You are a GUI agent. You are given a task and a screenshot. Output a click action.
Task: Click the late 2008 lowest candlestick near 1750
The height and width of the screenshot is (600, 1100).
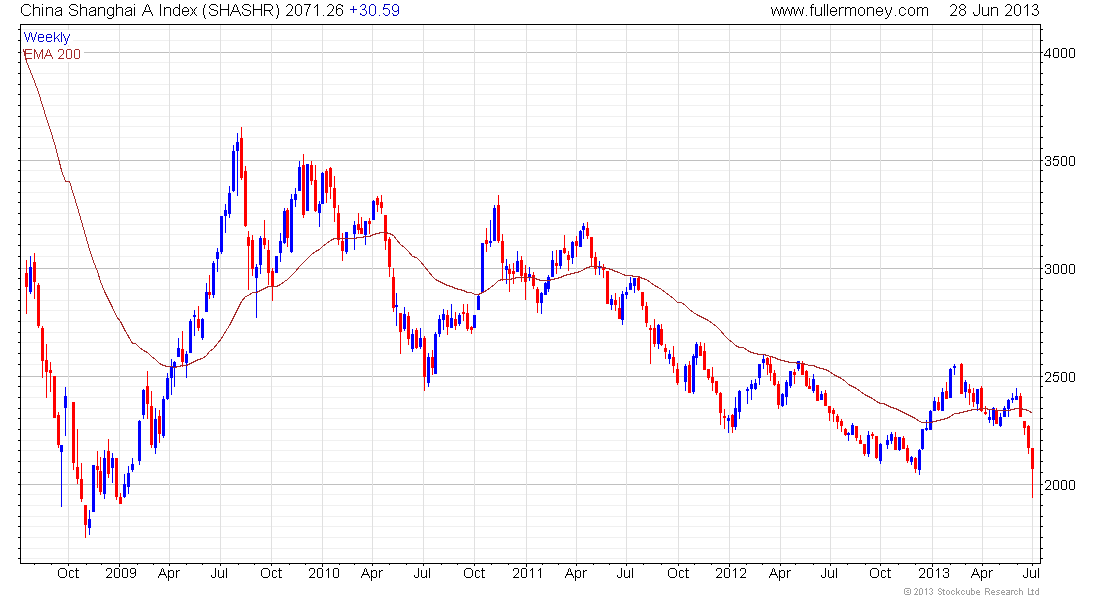click(86, 521)
